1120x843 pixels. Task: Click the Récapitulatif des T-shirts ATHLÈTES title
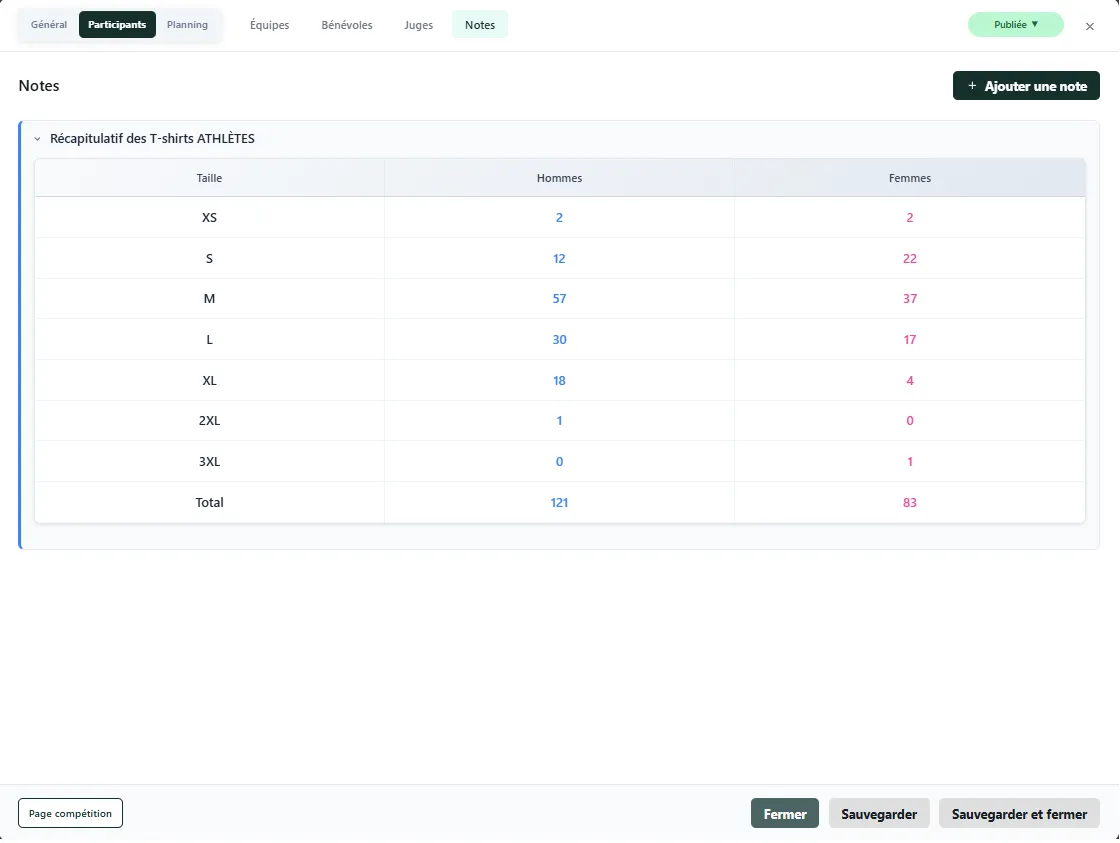[x=152, y=139]
